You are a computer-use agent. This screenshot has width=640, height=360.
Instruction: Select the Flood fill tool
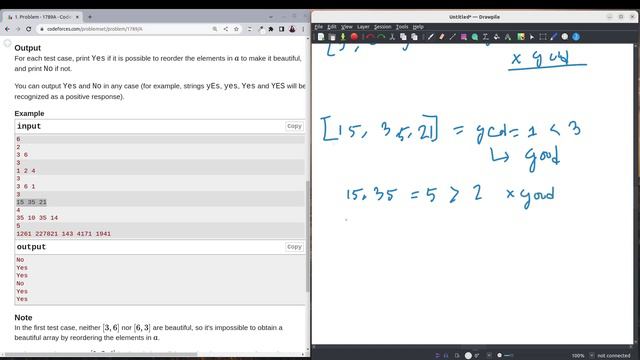click(496, 37)
